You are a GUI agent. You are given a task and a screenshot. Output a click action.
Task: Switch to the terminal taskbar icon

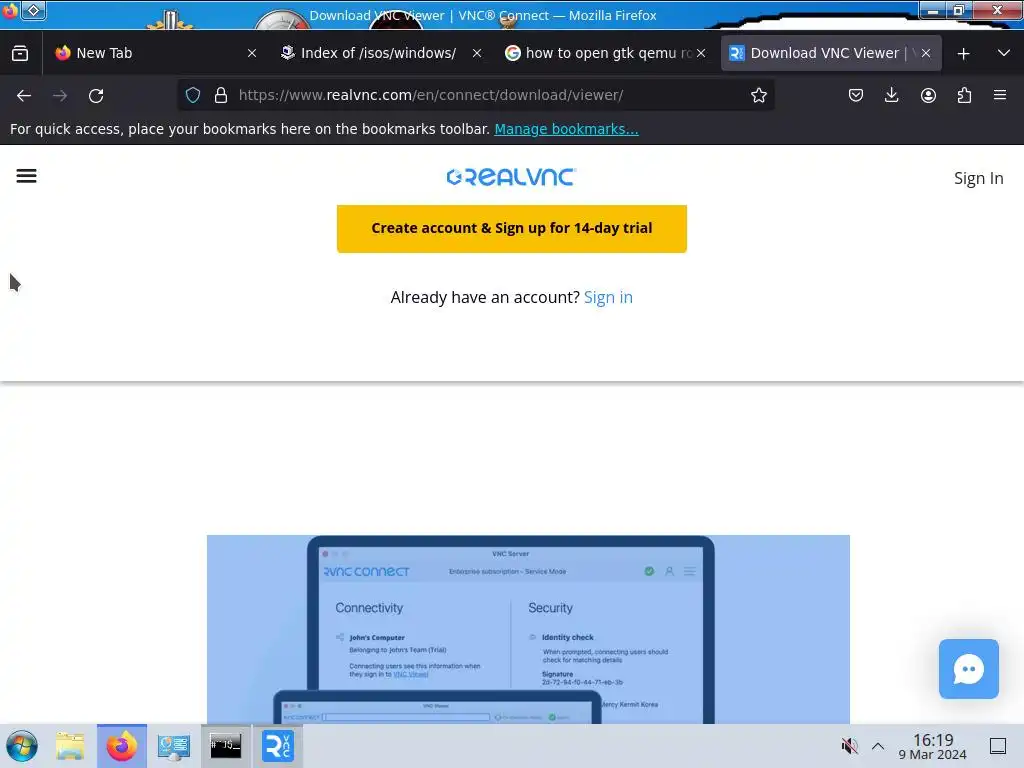pyautogui.click(x=225, y=746)
